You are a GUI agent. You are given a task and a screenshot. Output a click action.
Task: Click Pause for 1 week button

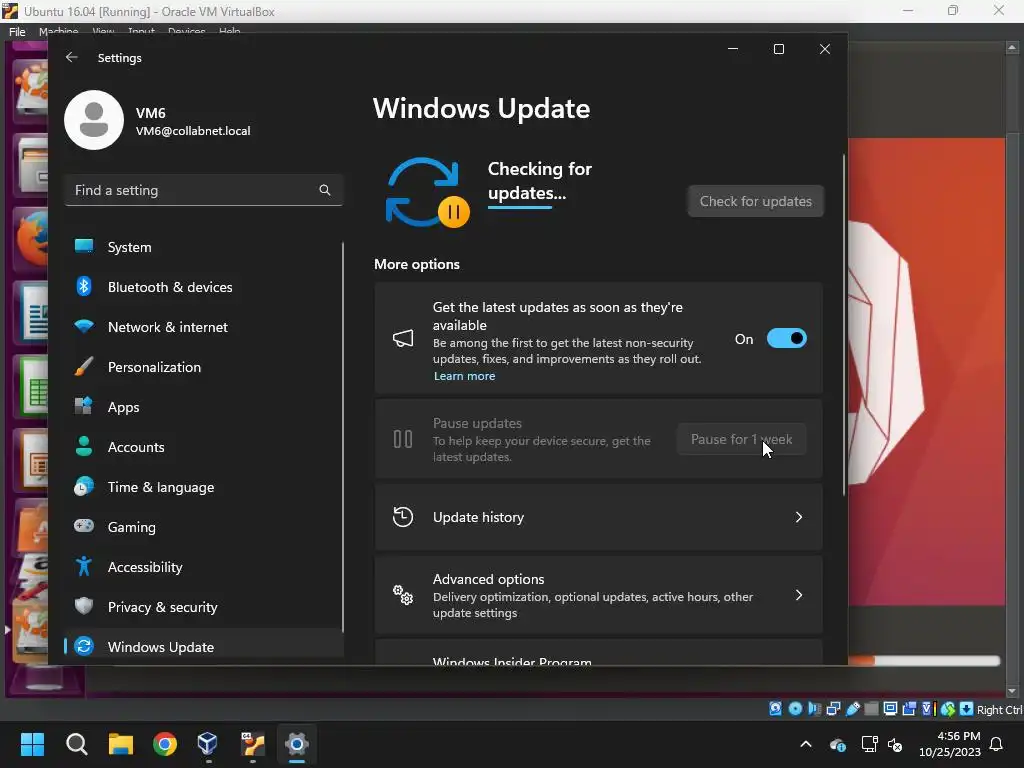coord(741,439)
